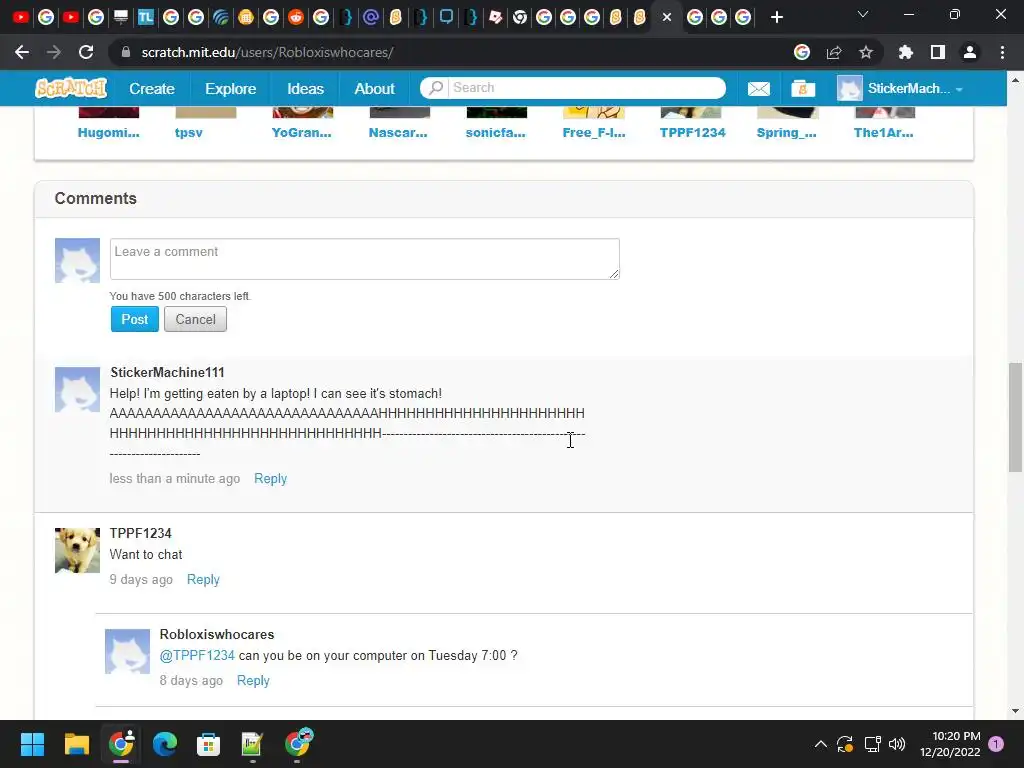Click the Scratch logo
The height and width of the screenshot is (768, 1024).
click(x=71, y=88)
